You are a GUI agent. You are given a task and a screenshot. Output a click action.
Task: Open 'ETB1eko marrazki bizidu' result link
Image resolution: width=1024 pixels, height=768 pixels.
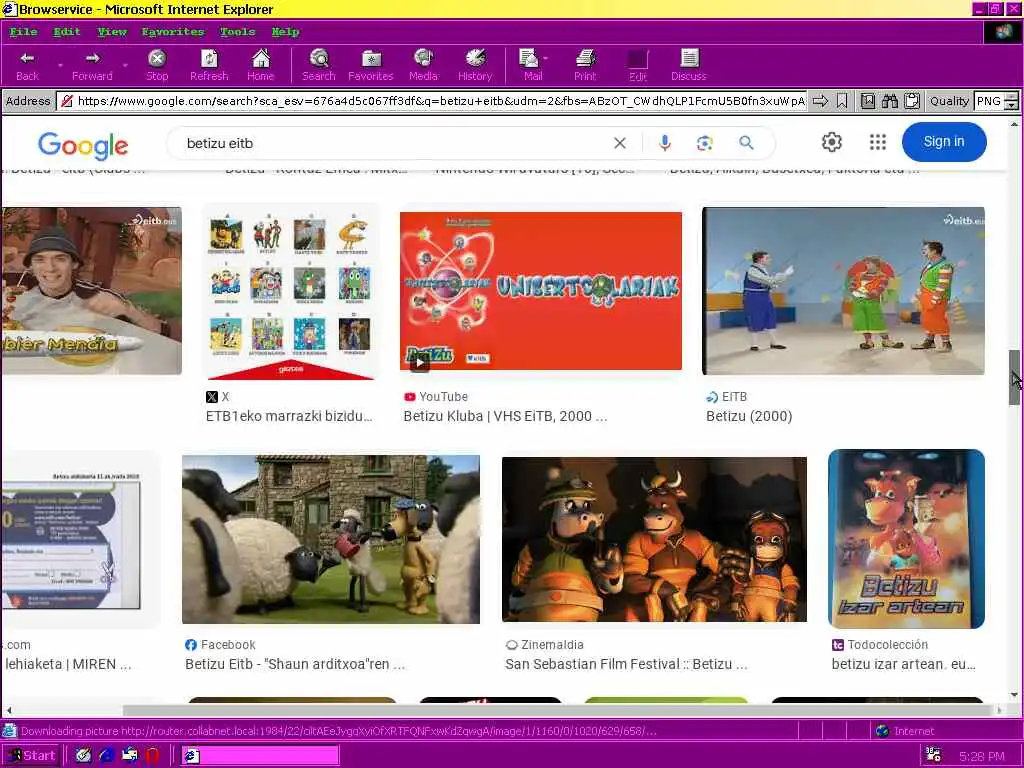289,416
